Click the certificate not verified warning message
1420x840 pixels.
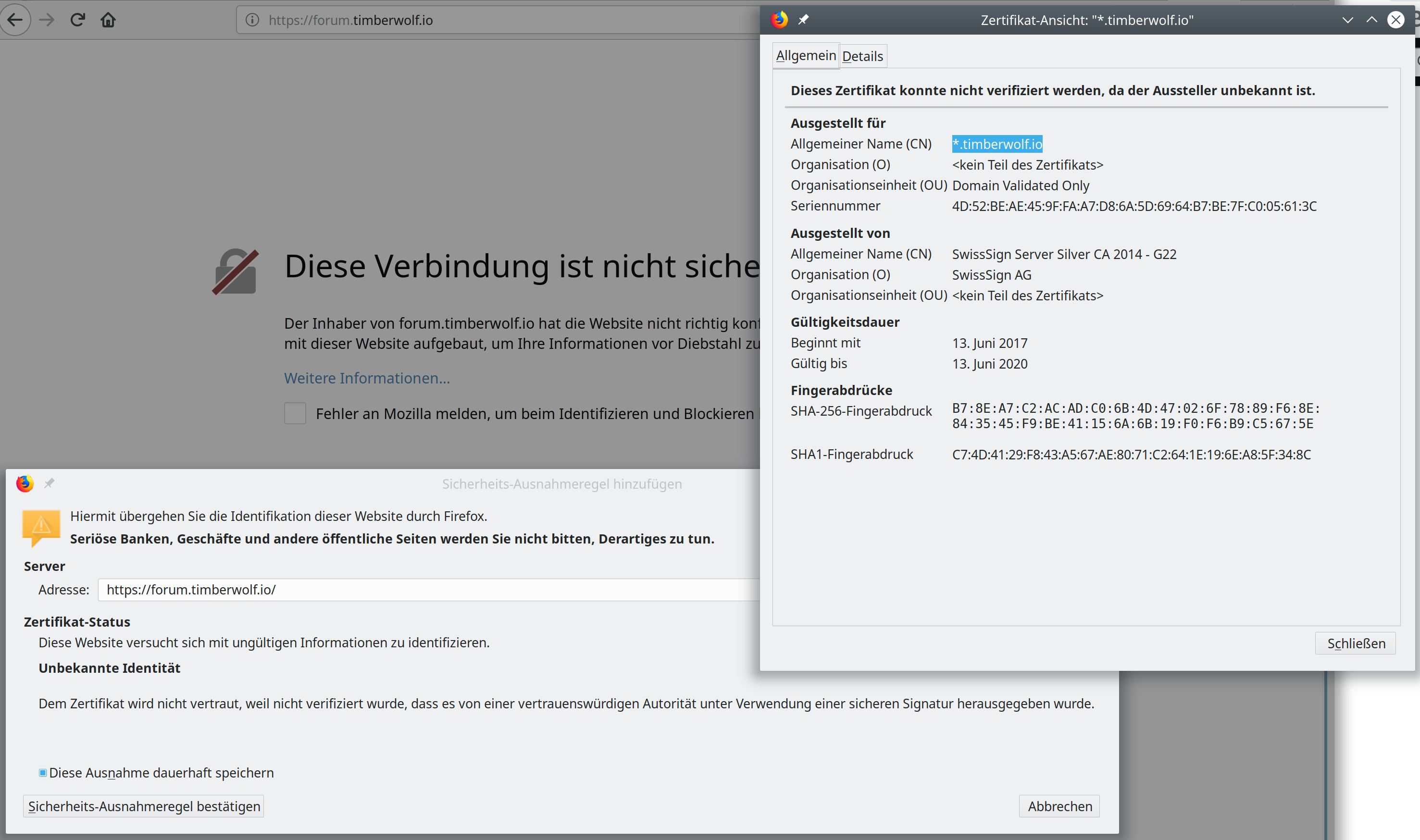coord(1053,90)
